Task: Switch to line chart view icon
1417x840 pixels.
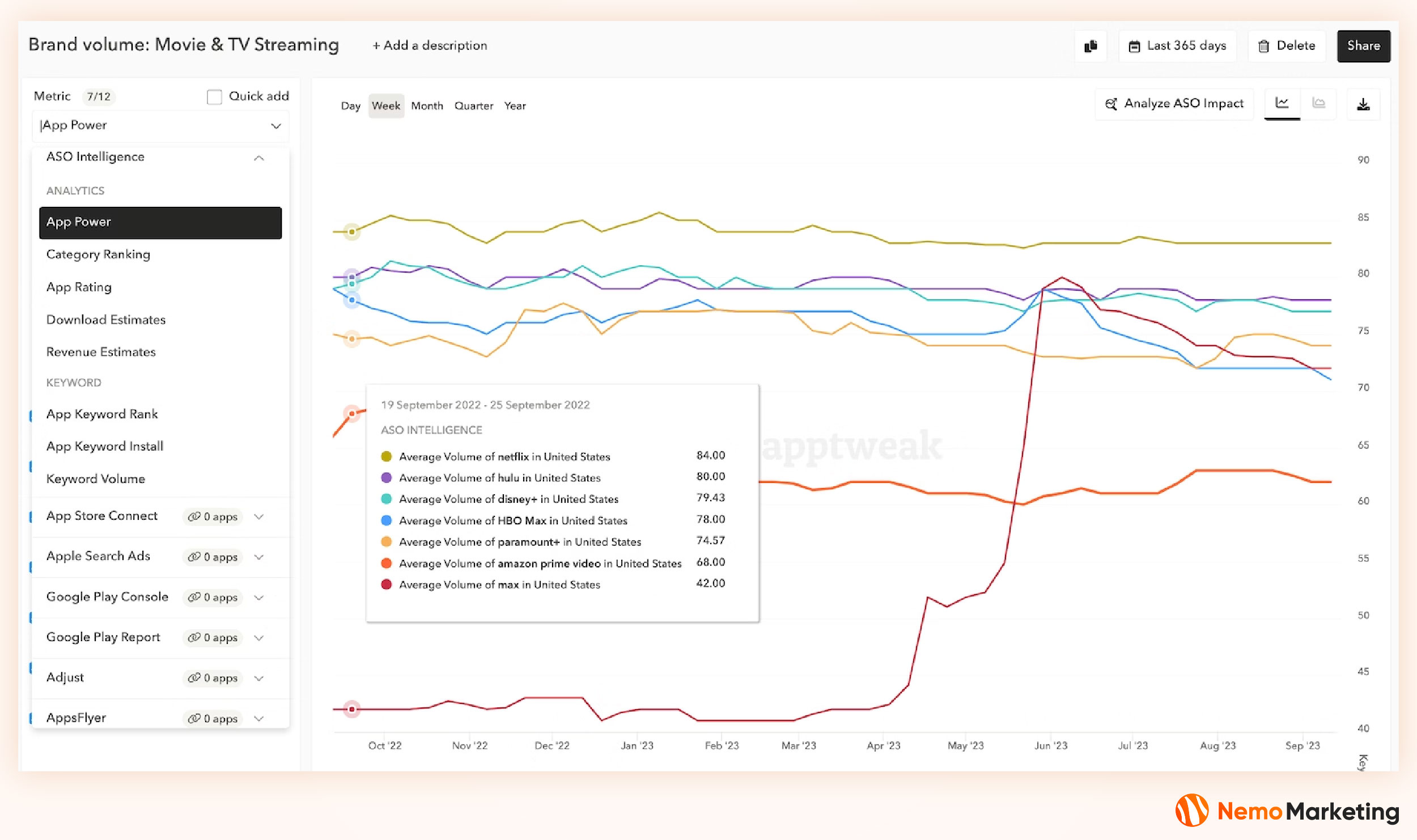Action: [x=1282, y=103]
